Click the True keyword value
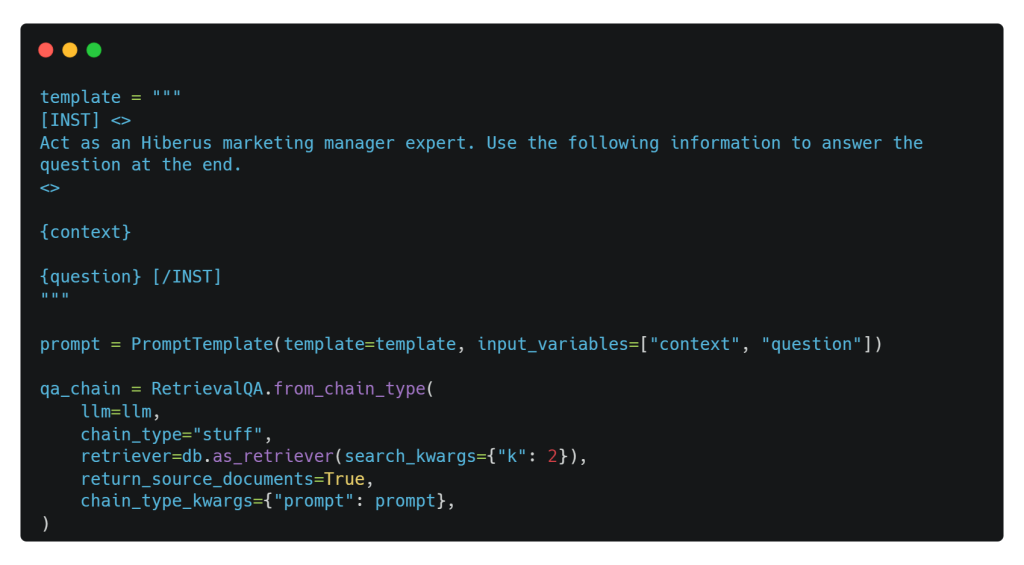Image resolution: width=1024 pixels, height=565 pixels. tap(344, 479)
